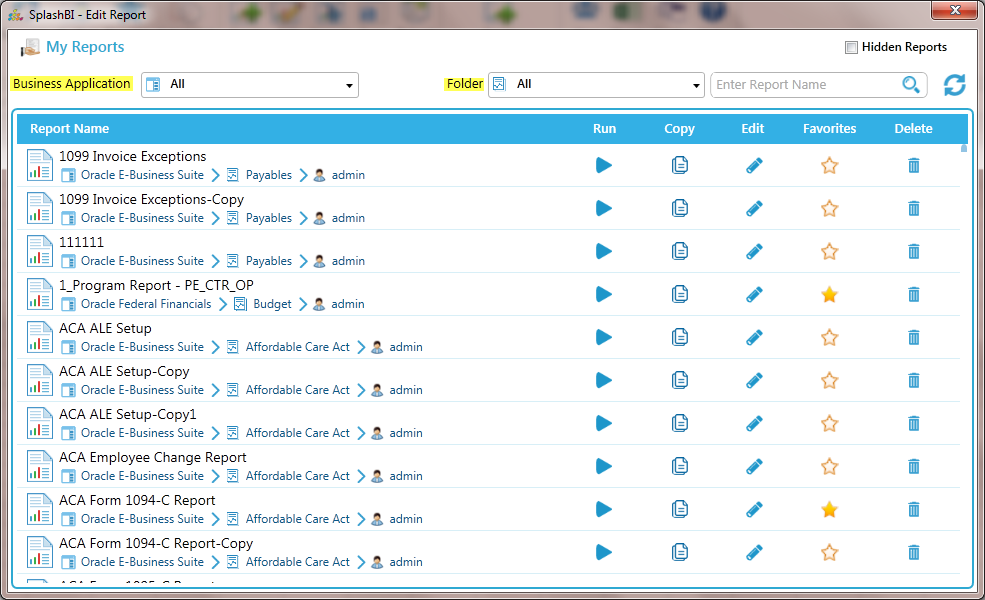985x600 pixels.
Task: Click the search magnifier icon
Action: click(911, 85)
